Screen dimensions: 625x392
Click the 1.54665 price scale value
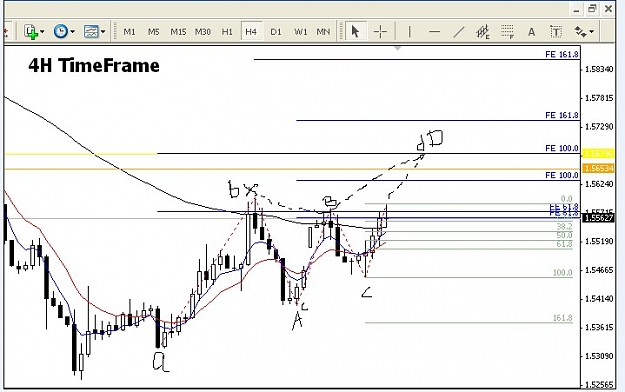pyautogui.click(x=599, y=270)
